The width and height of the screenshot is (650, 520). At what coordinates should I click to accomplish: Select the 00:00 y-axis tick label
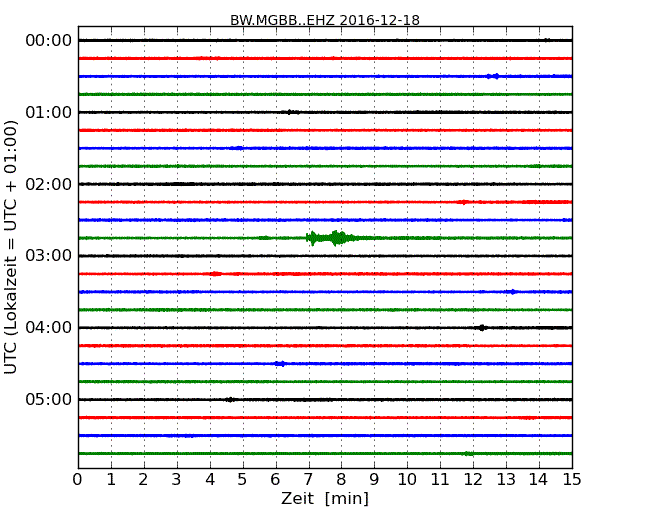point(49,41)
